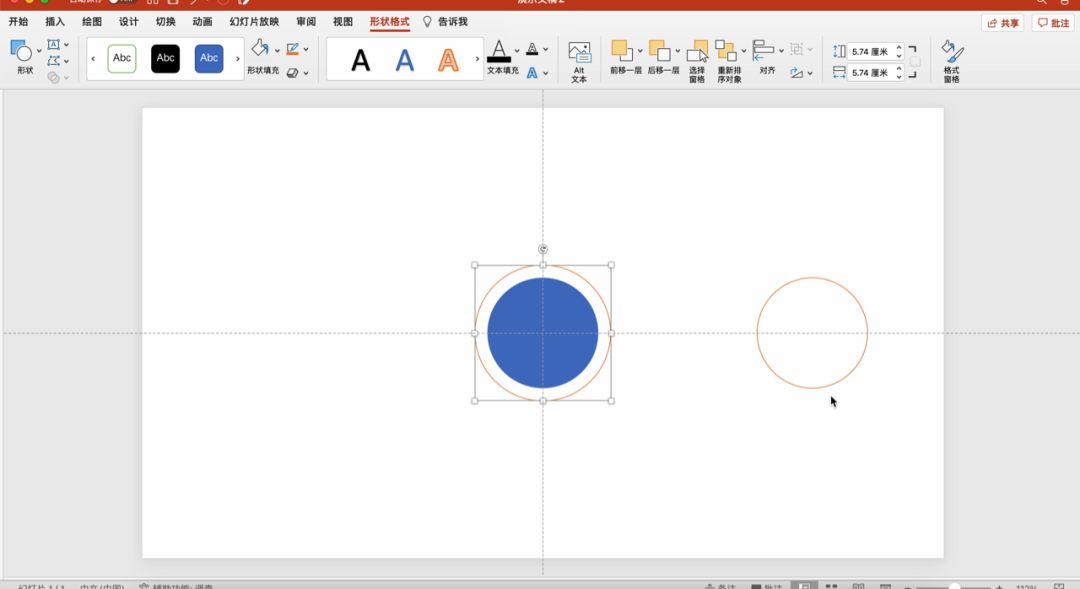Switch to the 动画 tab

(x=202, y=21)
